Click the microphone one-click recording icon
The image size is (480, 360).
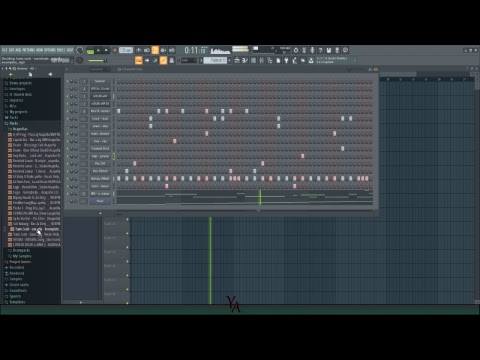click(x=312, y=50)
